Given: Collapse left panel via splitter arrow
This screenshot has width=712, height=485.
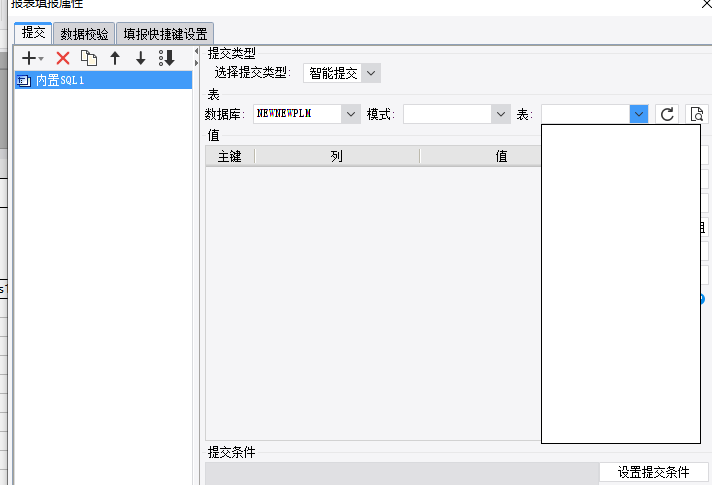Looking at the screenshot, I should 196,51.
